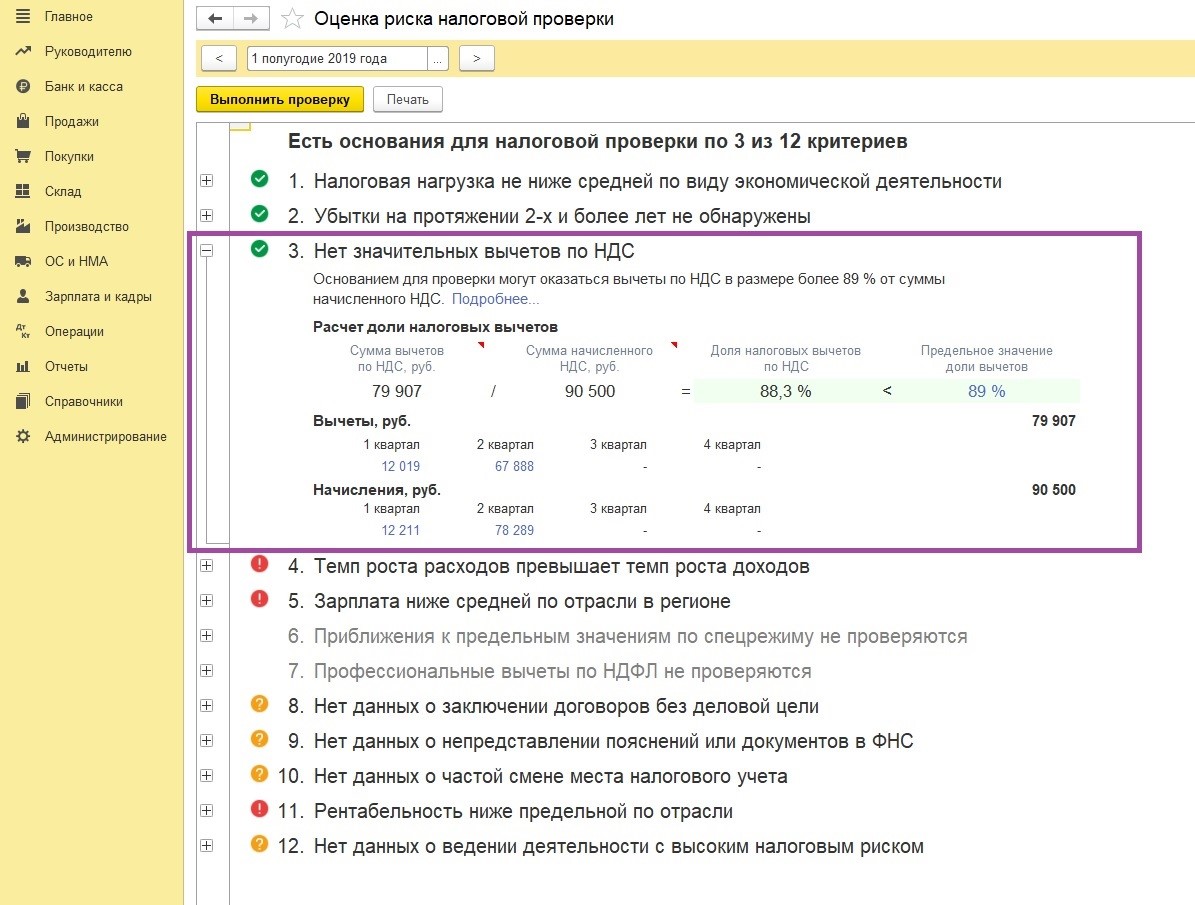
Task: Add page to favorites with star icon
Action: click(x=291, y=19)
